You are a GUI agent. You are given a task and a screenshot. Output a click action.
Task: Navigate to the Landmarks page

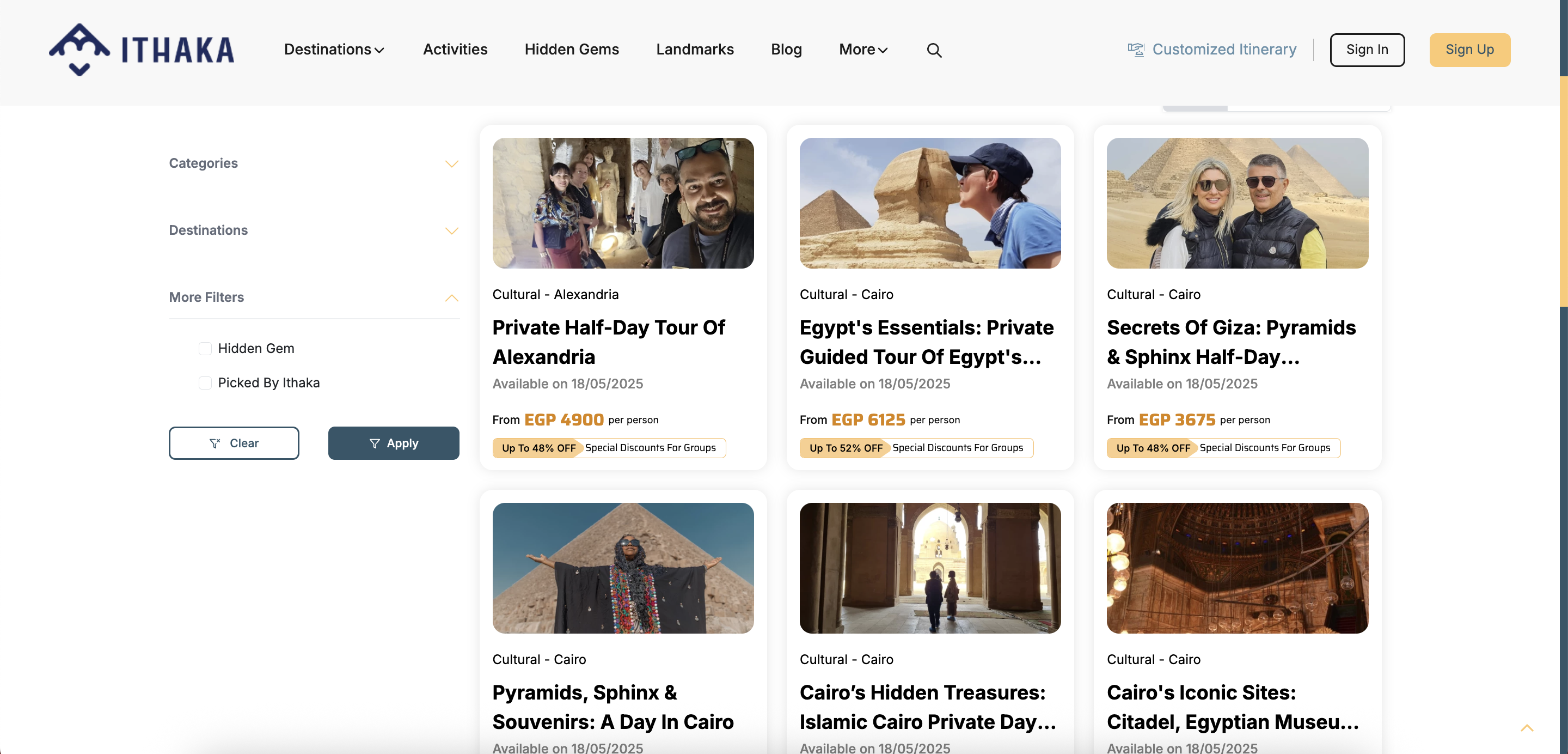[x=695, y=50]
